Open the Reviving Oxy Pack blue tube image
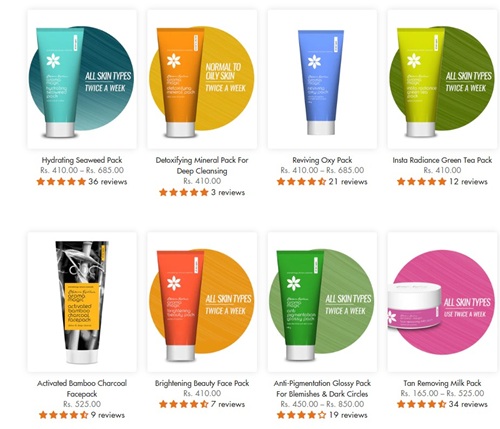Screen dimensions: 500x429 [x=322, y=79]
